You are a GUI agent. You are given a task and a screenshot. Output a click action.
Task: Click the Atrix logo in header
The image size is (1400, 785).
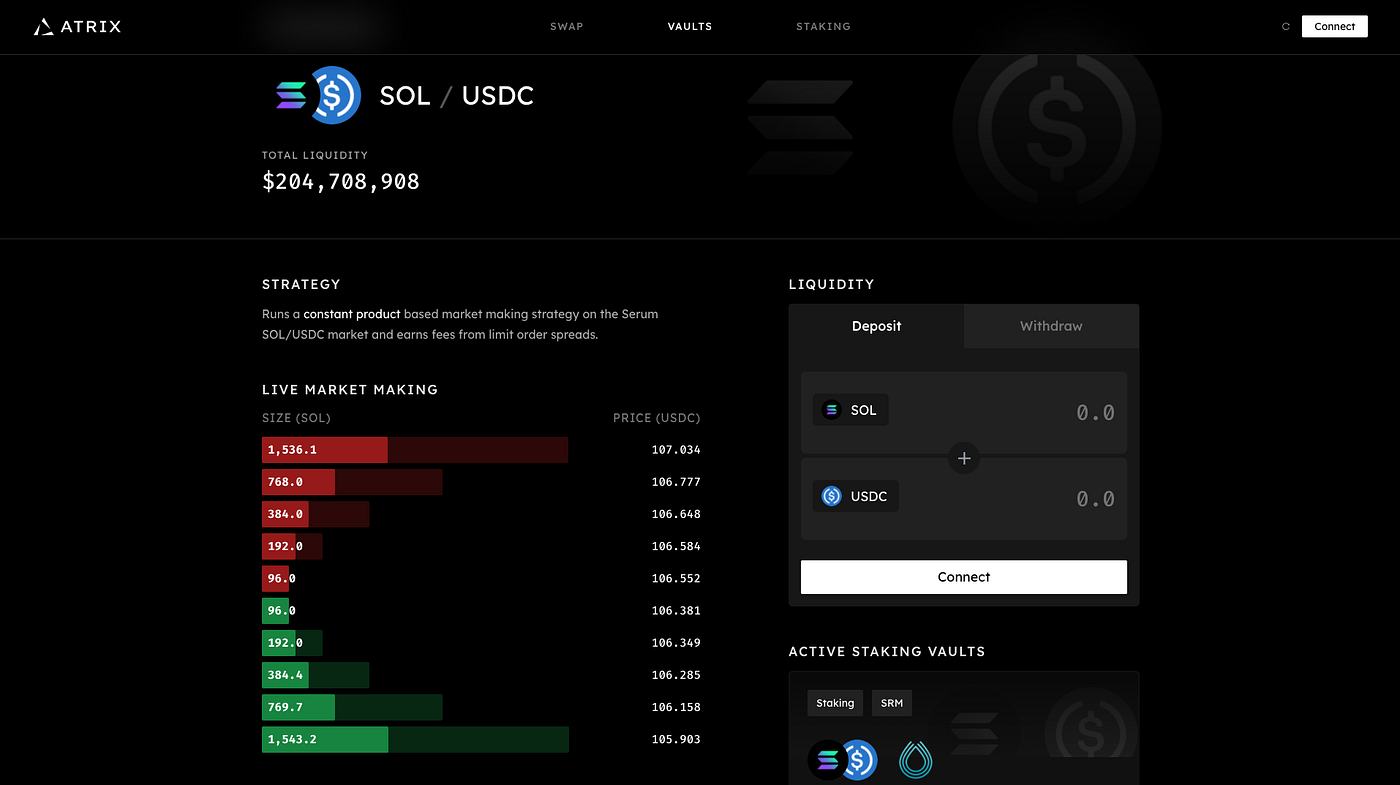[77, 27]
